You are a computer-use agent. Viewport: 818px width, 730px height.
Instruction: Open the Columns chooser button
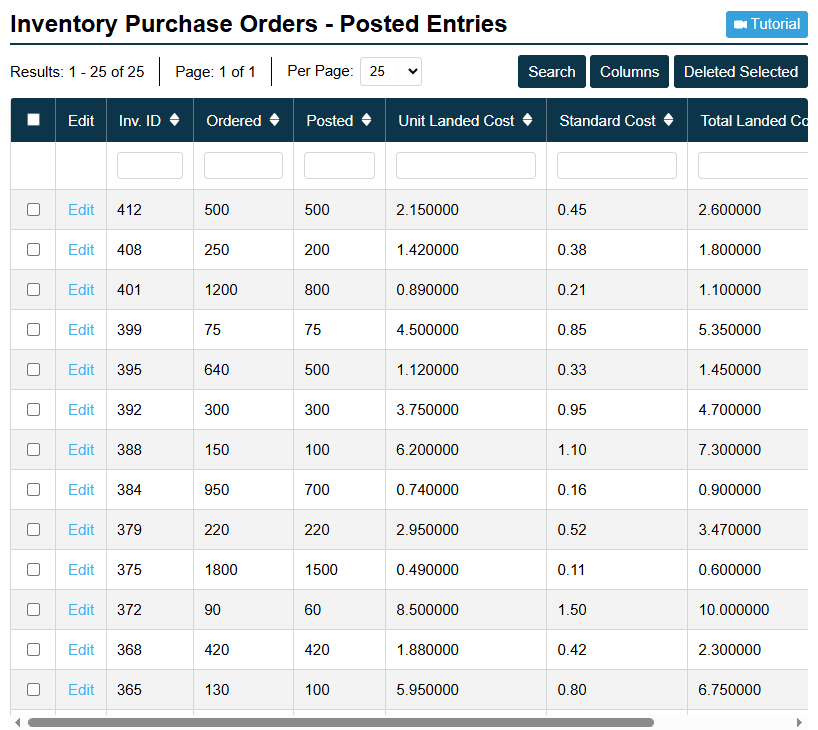coord(629,71)
